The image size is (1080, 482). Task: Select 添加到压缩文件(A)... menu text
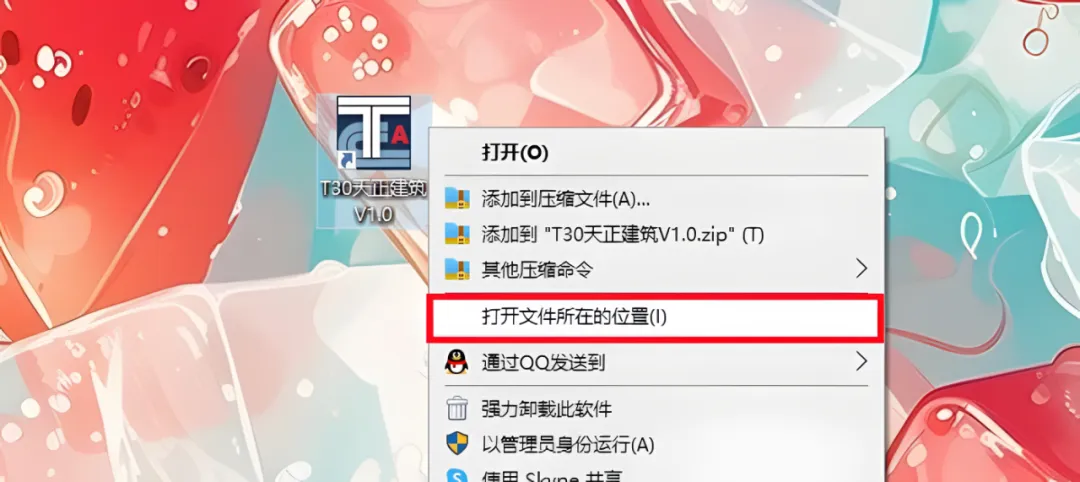point(565,200)
